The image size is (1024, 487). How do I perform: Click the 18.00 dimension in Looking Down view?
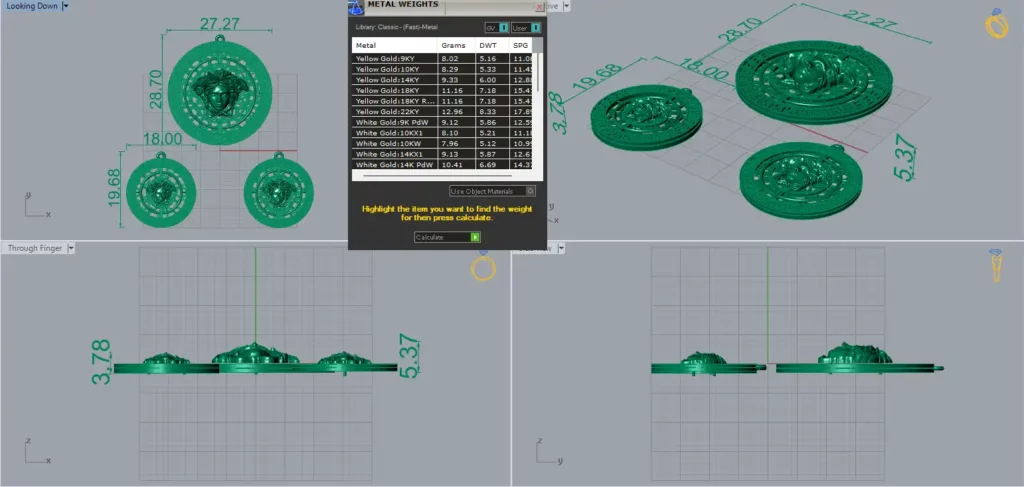pyautogui.click(x=161, y=138)
